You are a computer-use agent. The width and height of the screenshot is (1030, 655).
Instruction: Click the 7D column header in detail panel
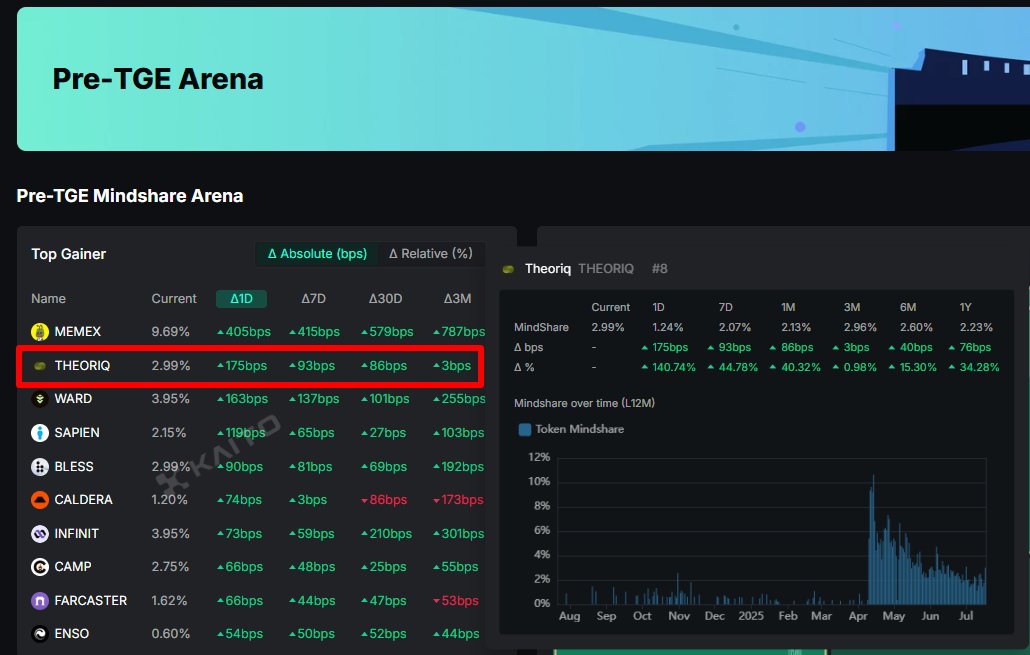click(725, 307)
